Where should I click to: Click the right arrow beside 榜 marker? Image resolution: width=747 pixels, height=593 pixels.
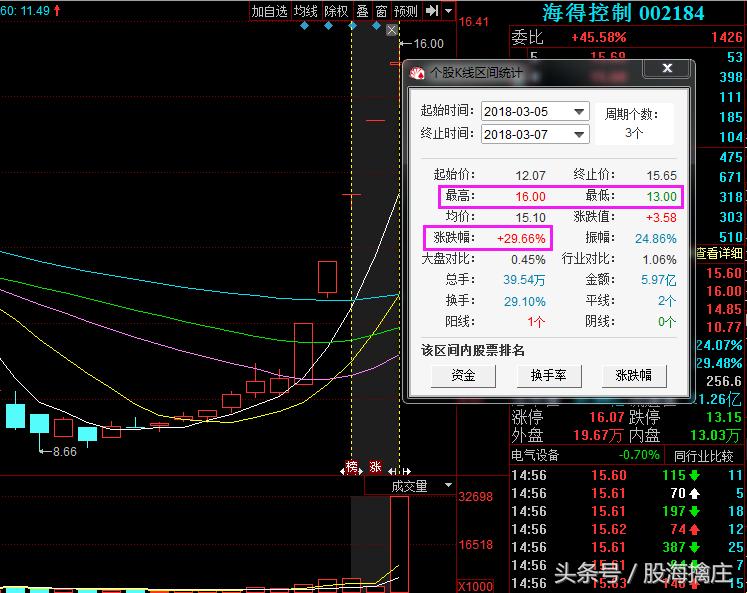click(x=361, y=471)
